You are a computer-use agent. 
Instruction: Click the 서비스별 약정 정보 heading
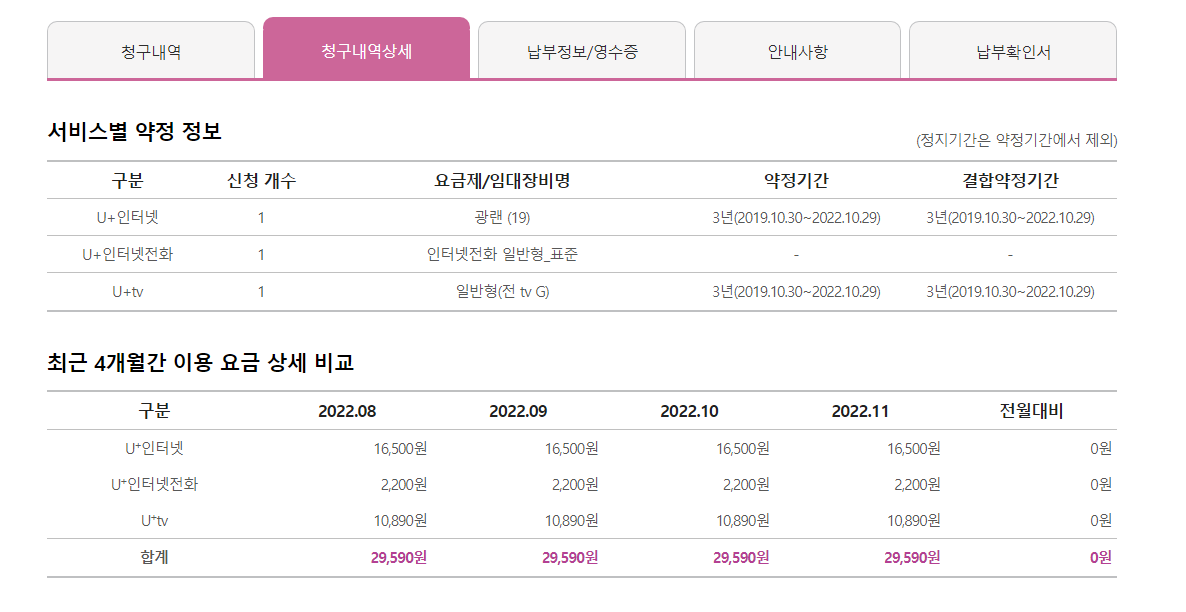pyautogui.click(x=134, y=131)
